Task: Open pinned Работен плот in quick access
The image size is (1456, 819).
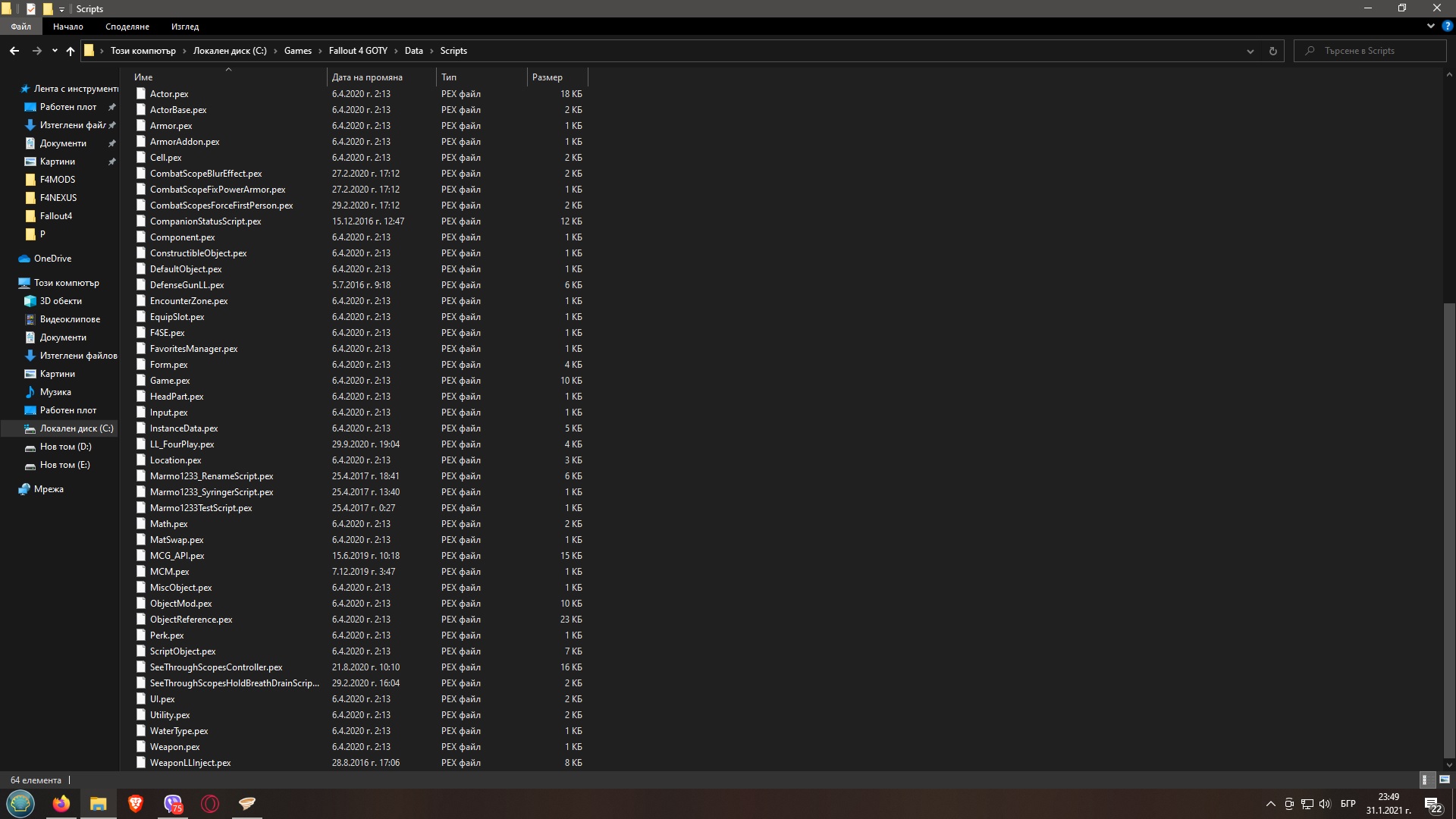Action: 68,107
